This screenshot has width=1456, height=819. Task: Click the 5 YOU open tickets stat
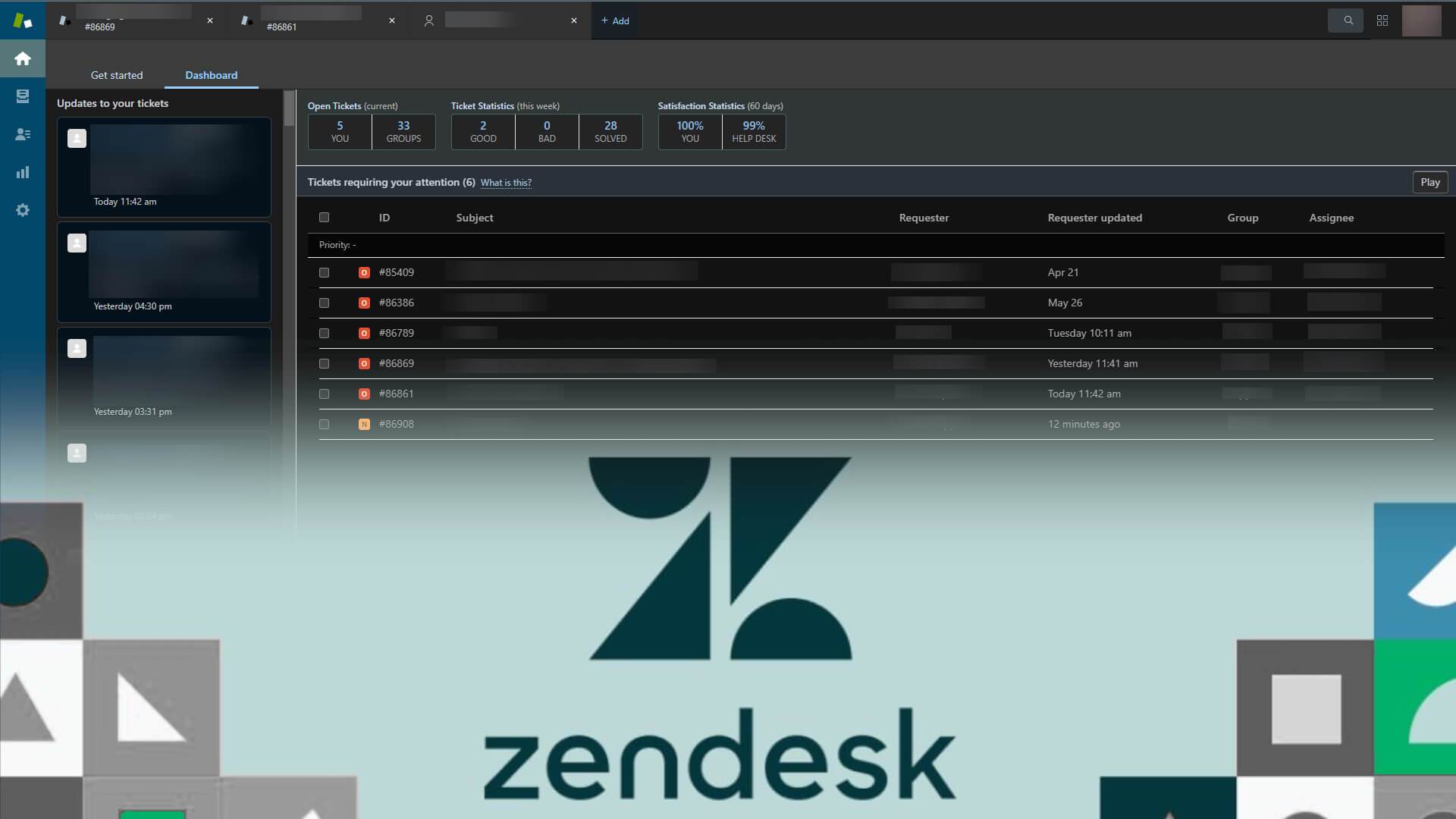coord(340,132)
